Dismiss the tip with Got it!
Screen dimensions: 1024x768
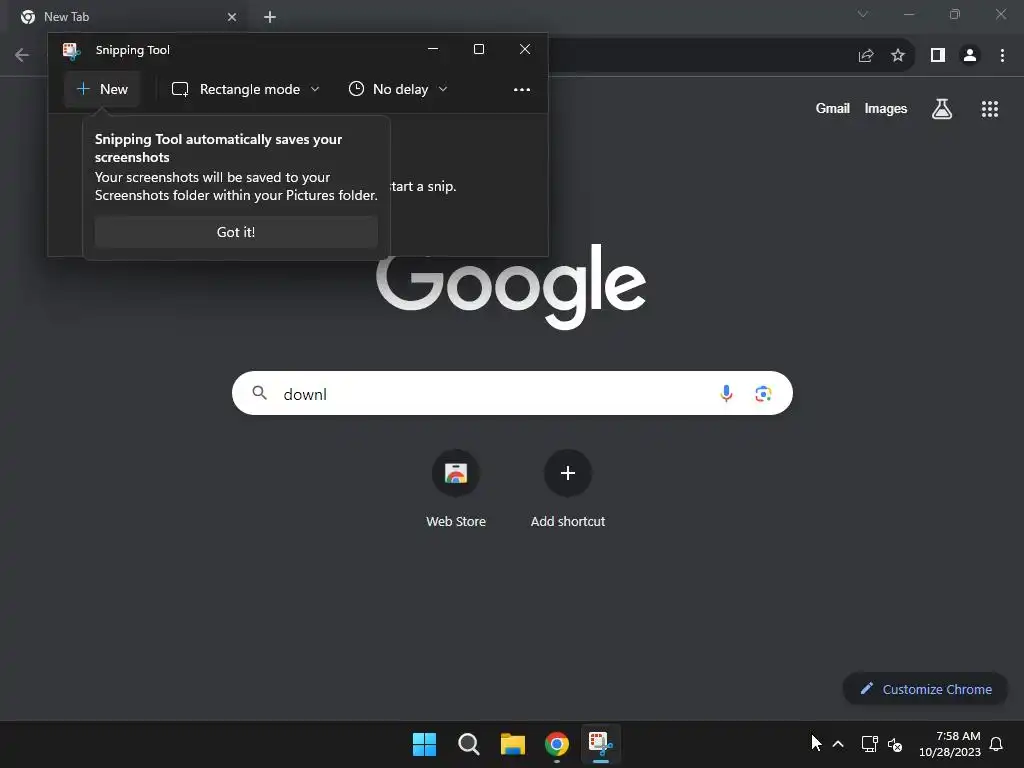tap(236, 232)
